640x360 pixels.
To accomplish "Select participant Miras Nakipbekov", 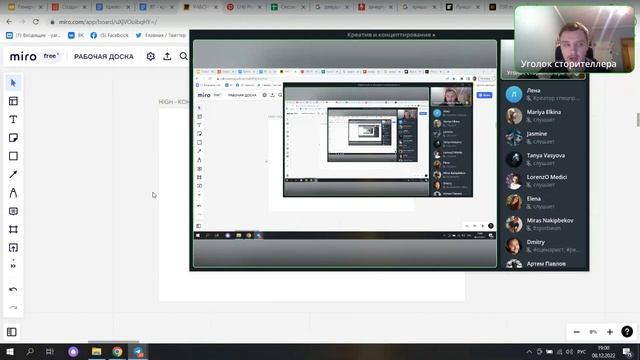I will 543,224.
